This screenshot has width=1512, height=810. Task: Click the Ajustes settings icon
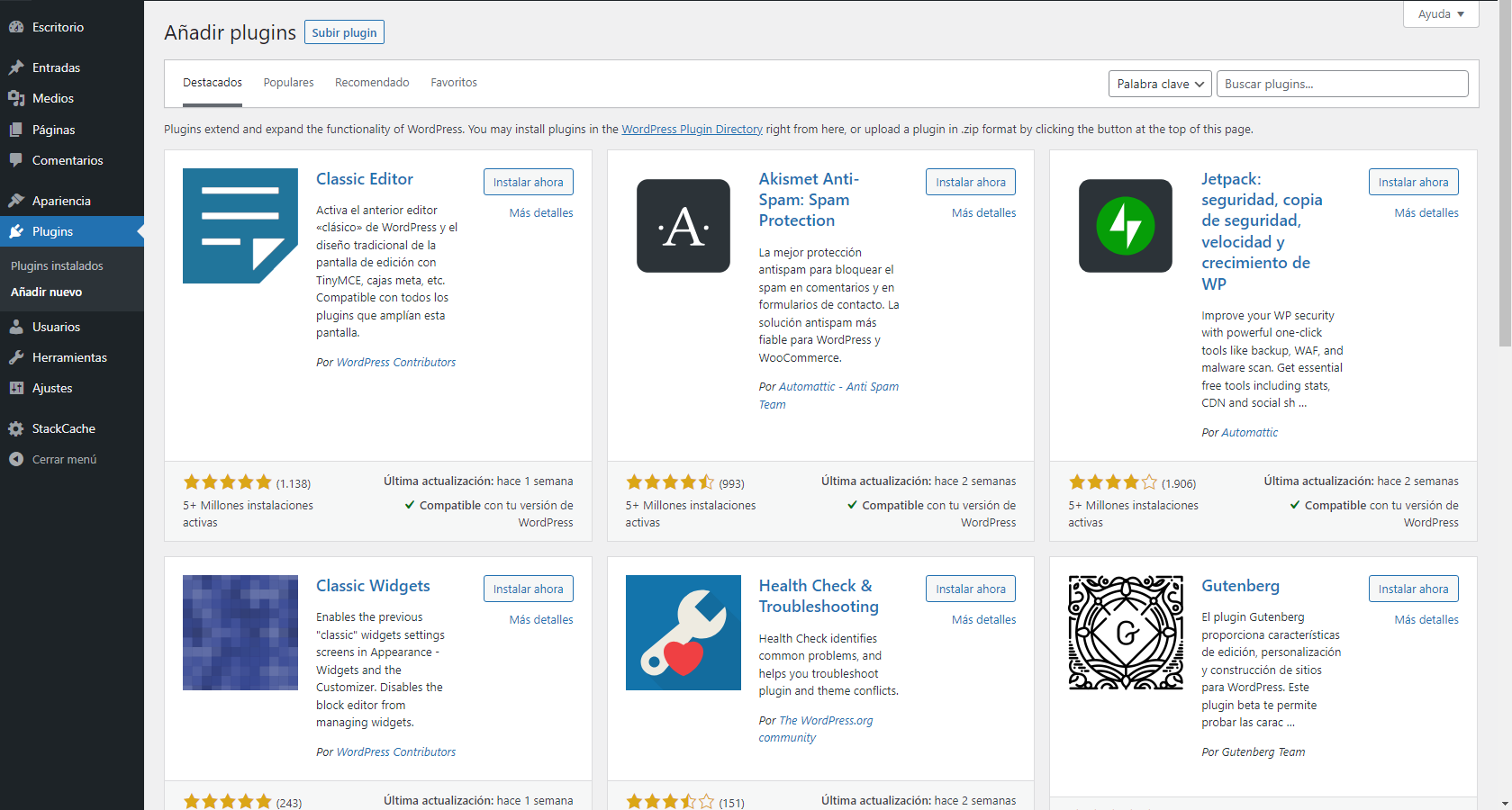point(16,388)
